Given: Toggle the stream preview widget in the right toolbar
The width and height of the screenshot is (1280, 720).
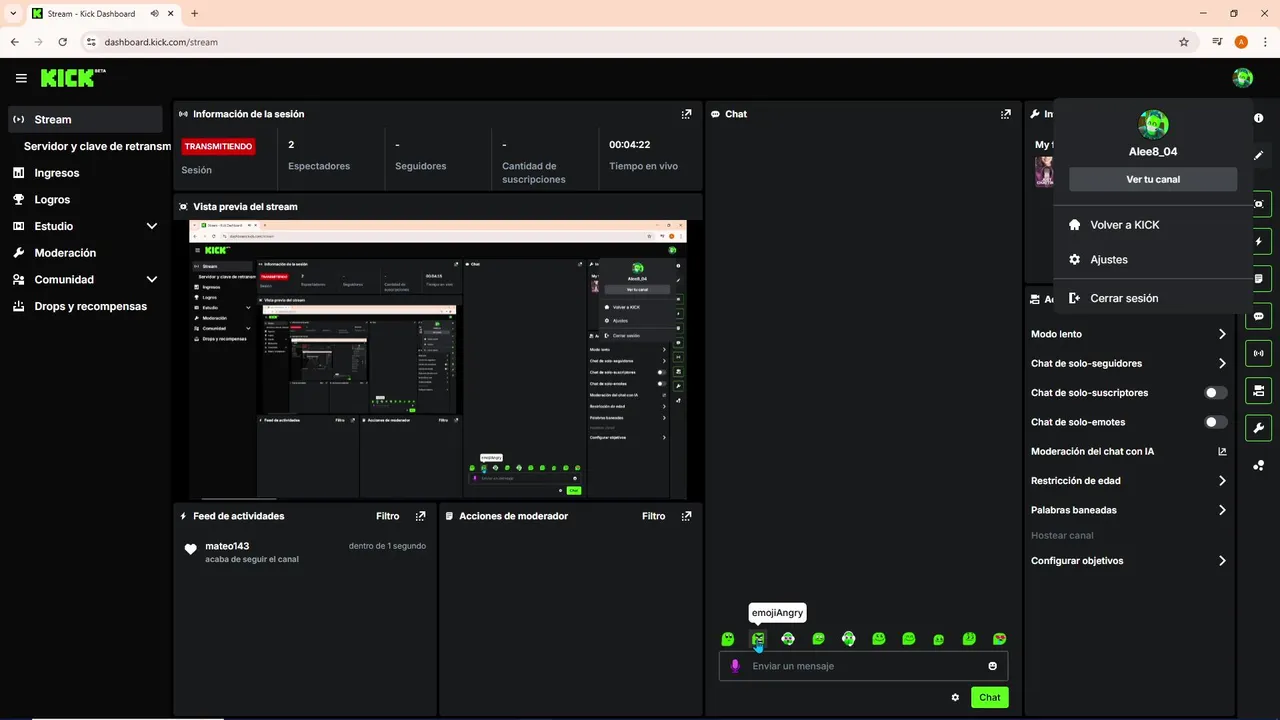Looking at the screenshot, I should (1258, 204).
